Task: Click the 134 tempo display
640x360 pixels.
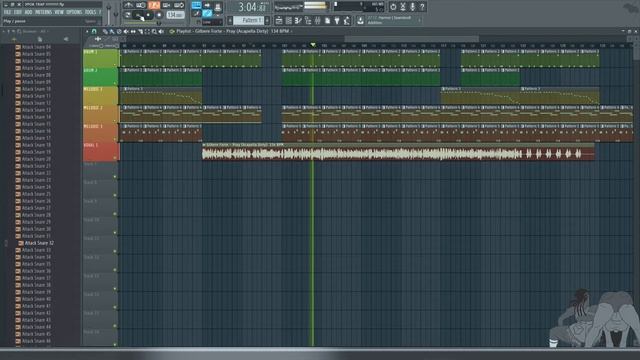Action: click(x=175, y=15)
